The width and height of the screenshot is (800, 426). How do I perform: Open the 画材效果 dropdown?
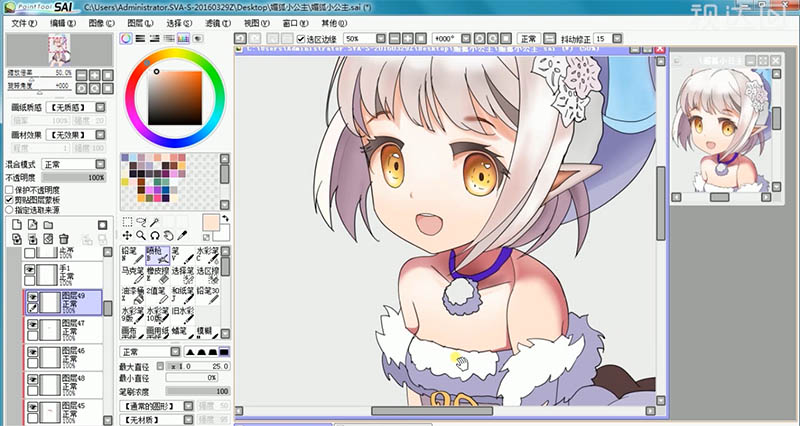click(101, 135)
